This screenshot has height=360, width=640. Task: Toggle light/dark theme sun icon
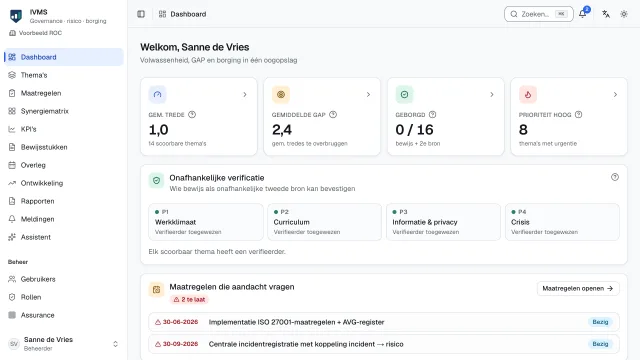(624, 14)
